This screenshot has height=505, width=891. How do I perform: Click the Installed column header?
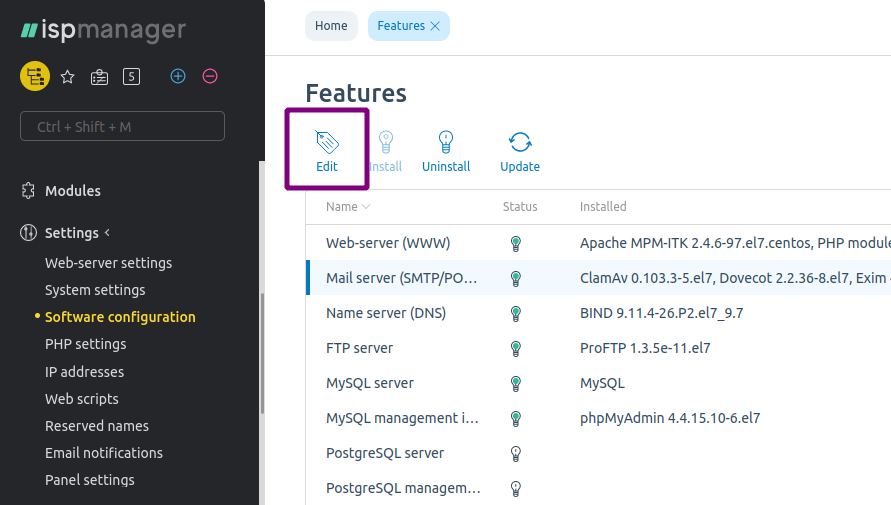(x=603, y=207)
